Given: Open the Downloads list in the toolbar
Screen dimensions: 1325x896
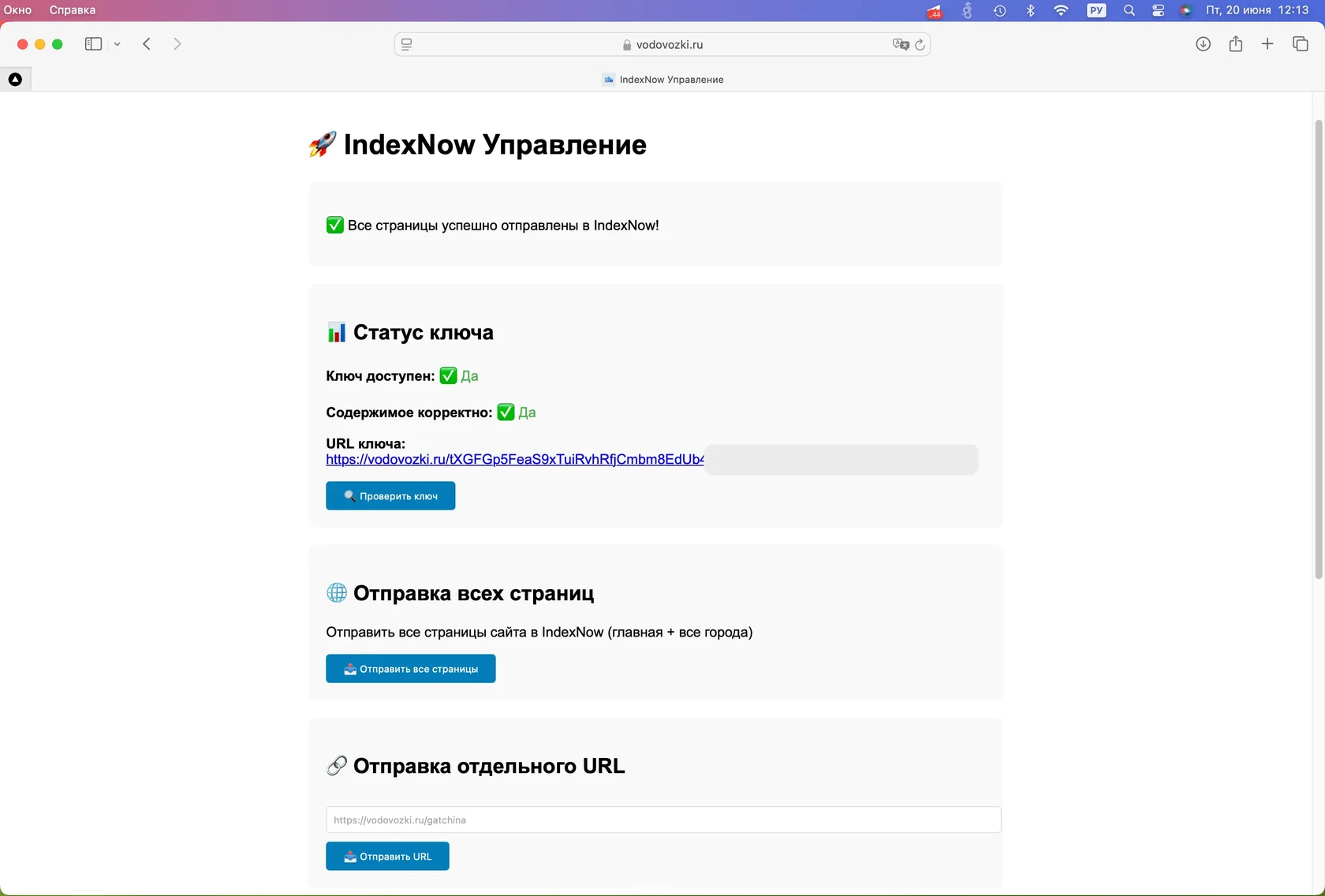Looking at the screenshot, I should tap(1203, 44).
